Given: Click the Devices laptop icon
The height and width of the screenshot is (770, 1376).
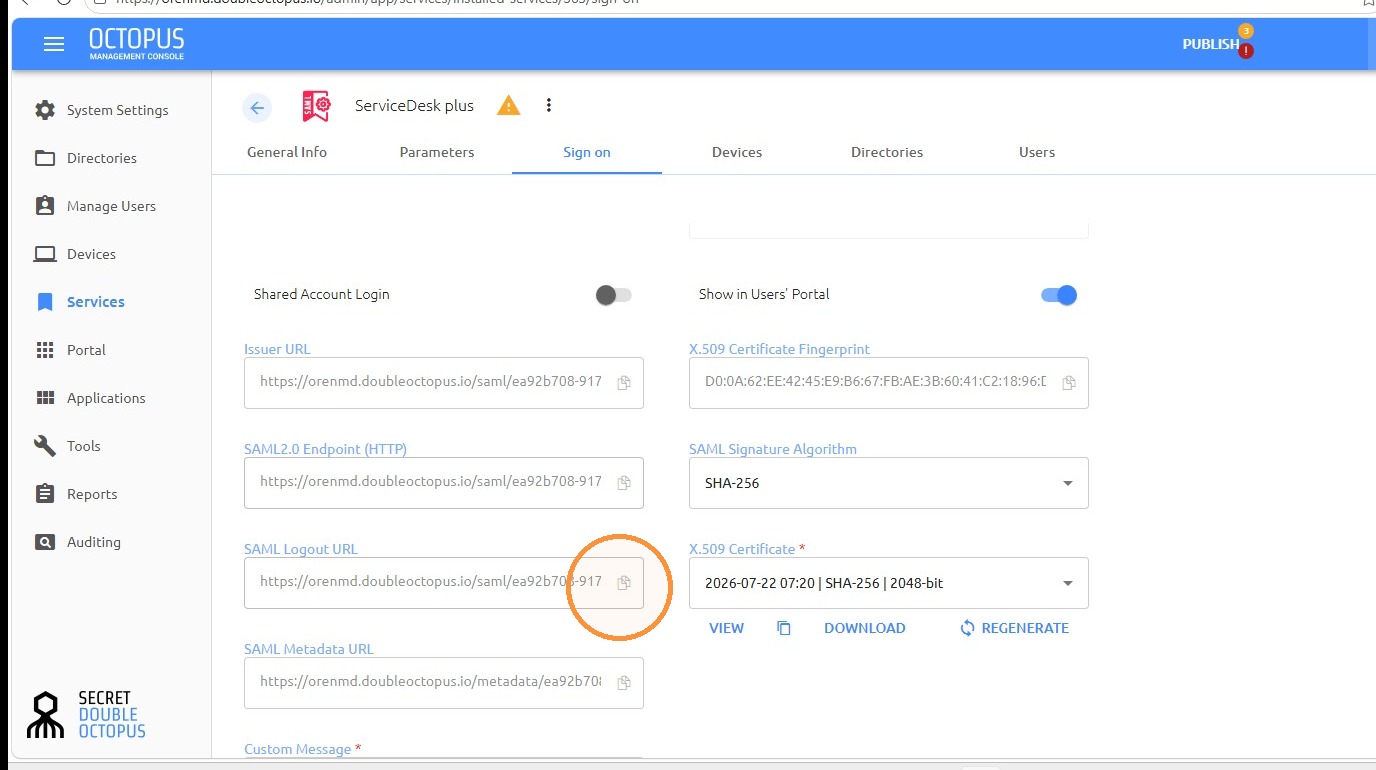Looking at the screenshot, I should point(45,254).
